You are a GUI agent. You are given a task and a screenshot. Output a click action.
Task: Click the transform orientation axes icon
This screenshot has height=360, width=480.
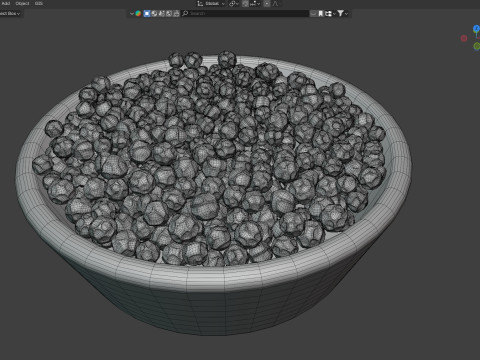[200, 4]
